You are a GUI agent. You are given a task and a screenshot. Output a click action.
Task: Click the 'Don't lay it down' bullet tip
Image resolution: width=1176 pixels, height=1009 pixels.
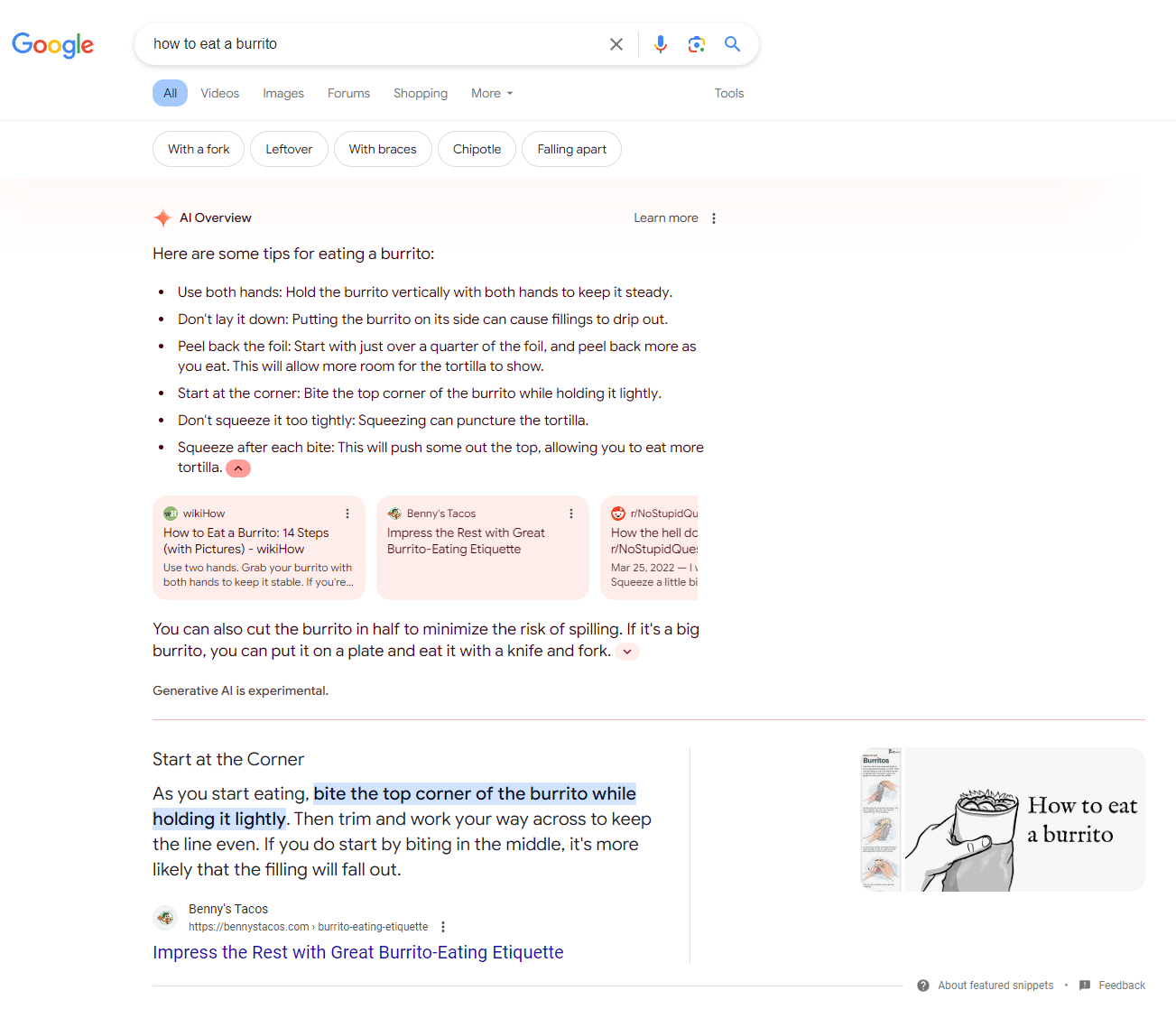422,319
